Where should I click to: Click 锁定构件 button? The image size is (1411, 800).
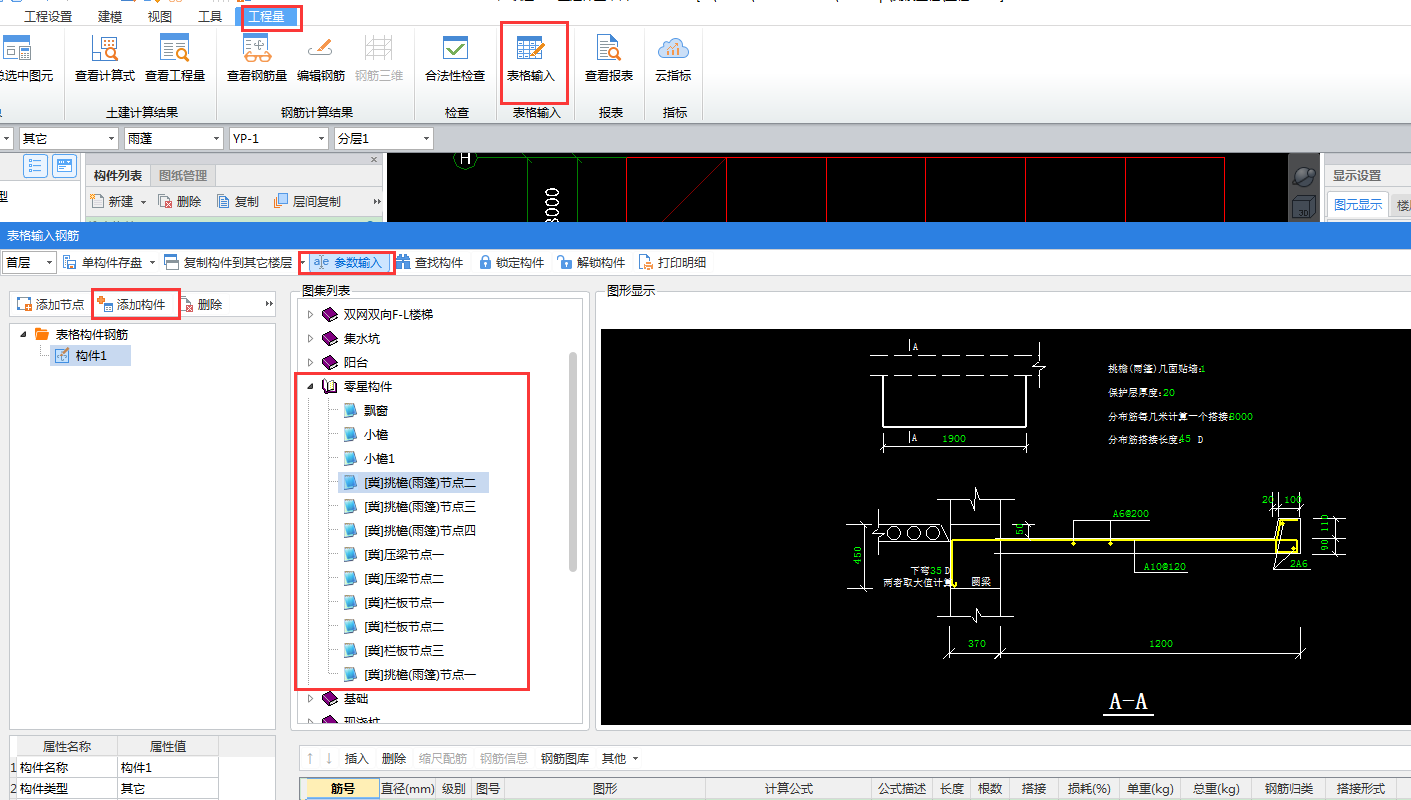511,262
